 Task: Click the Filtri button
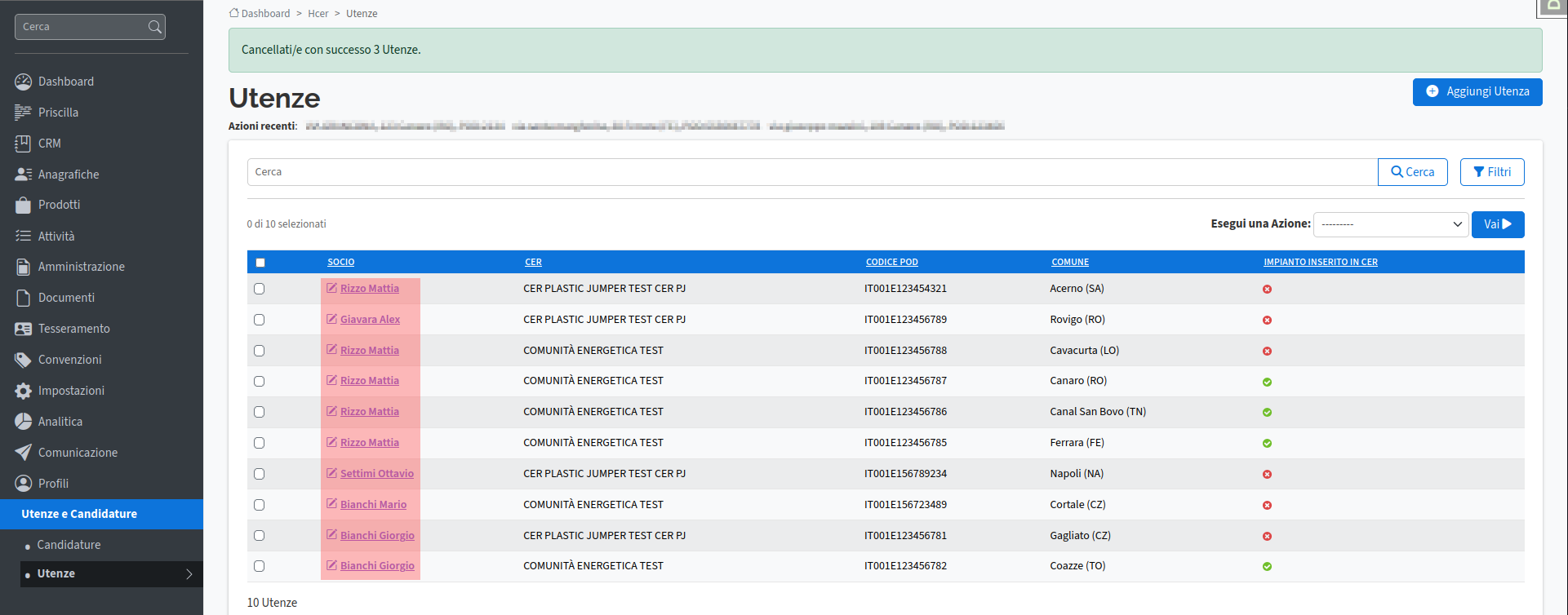(x=1492, y=172)
